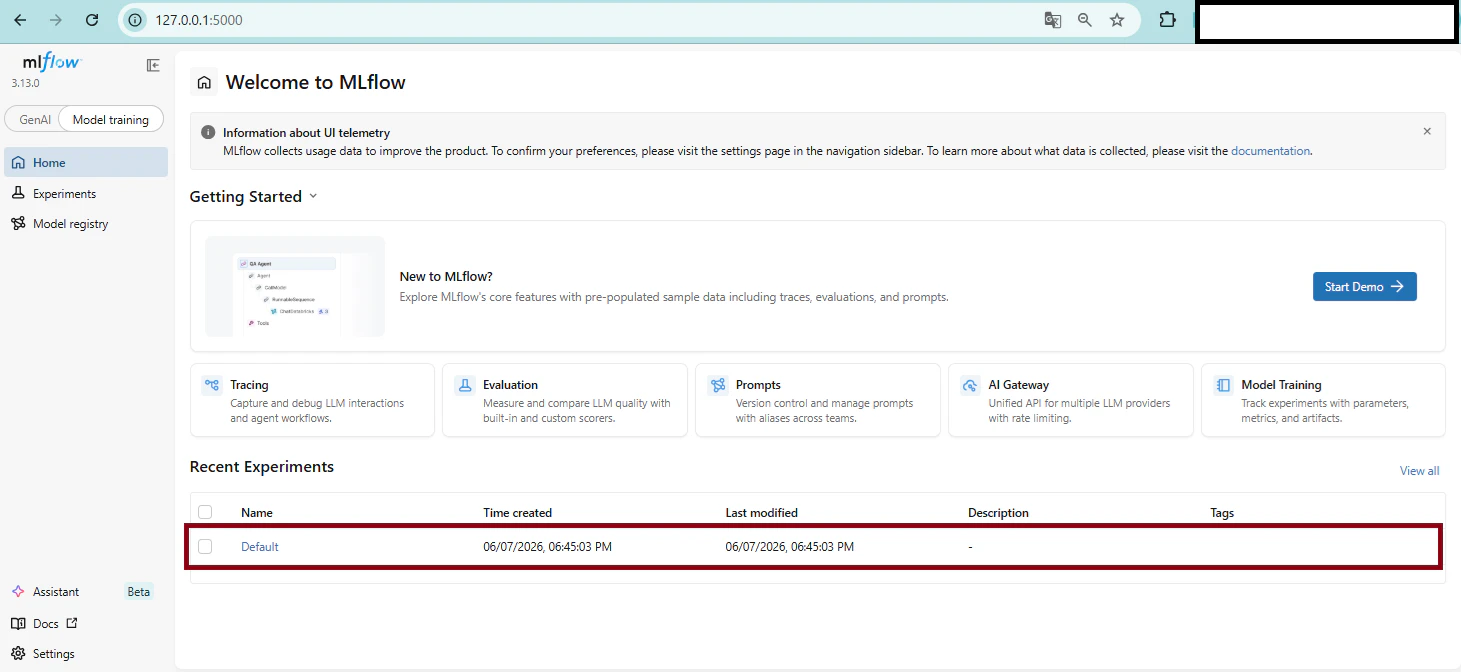Switch to the GenAI mode
The width and height of the screenshot is (1461, 672).
[x=35, y=119]
